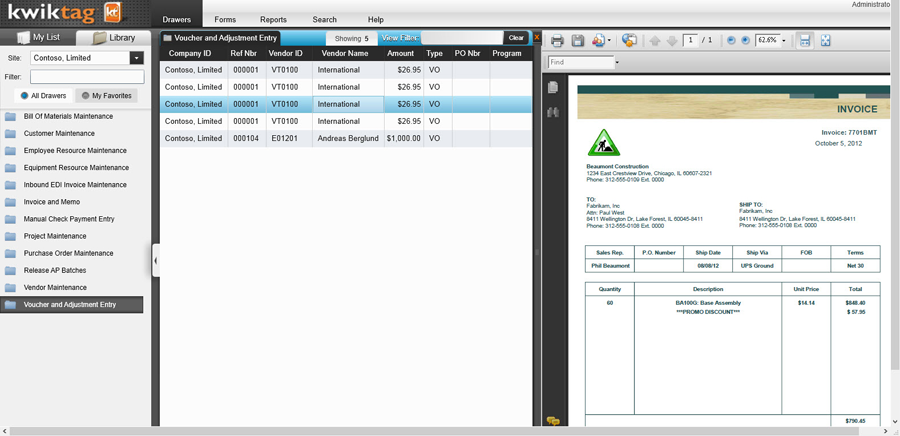This screenshot has width=900, height=436.
Task: Click the Release AP Batches folder icon
Action: [10, 270]
